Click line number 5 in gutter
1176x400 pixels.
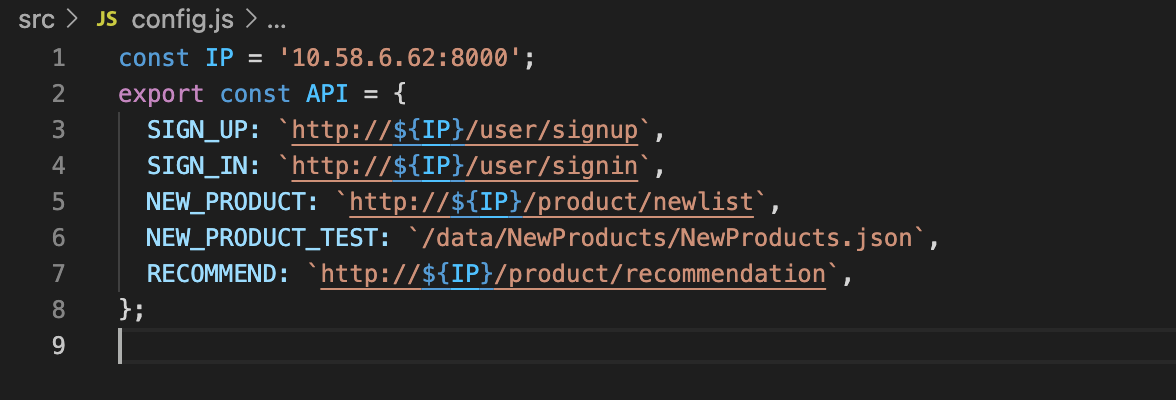click(x=58, y=203)
